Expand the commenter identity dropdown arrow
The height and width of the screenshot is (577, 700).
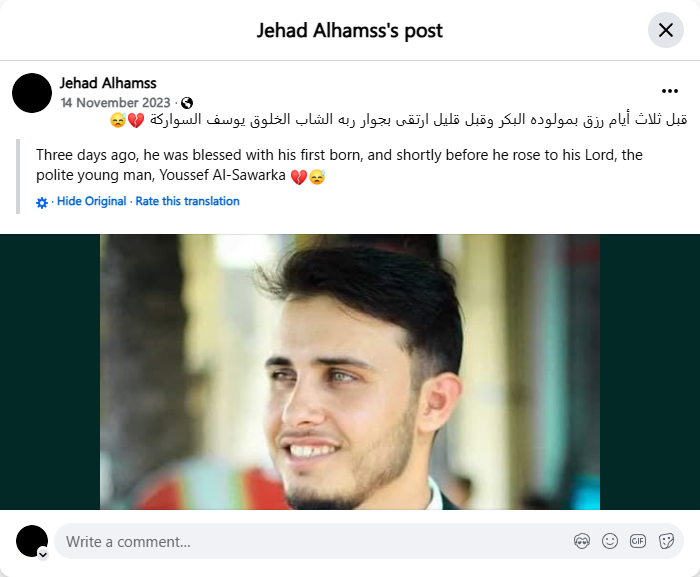43,555
